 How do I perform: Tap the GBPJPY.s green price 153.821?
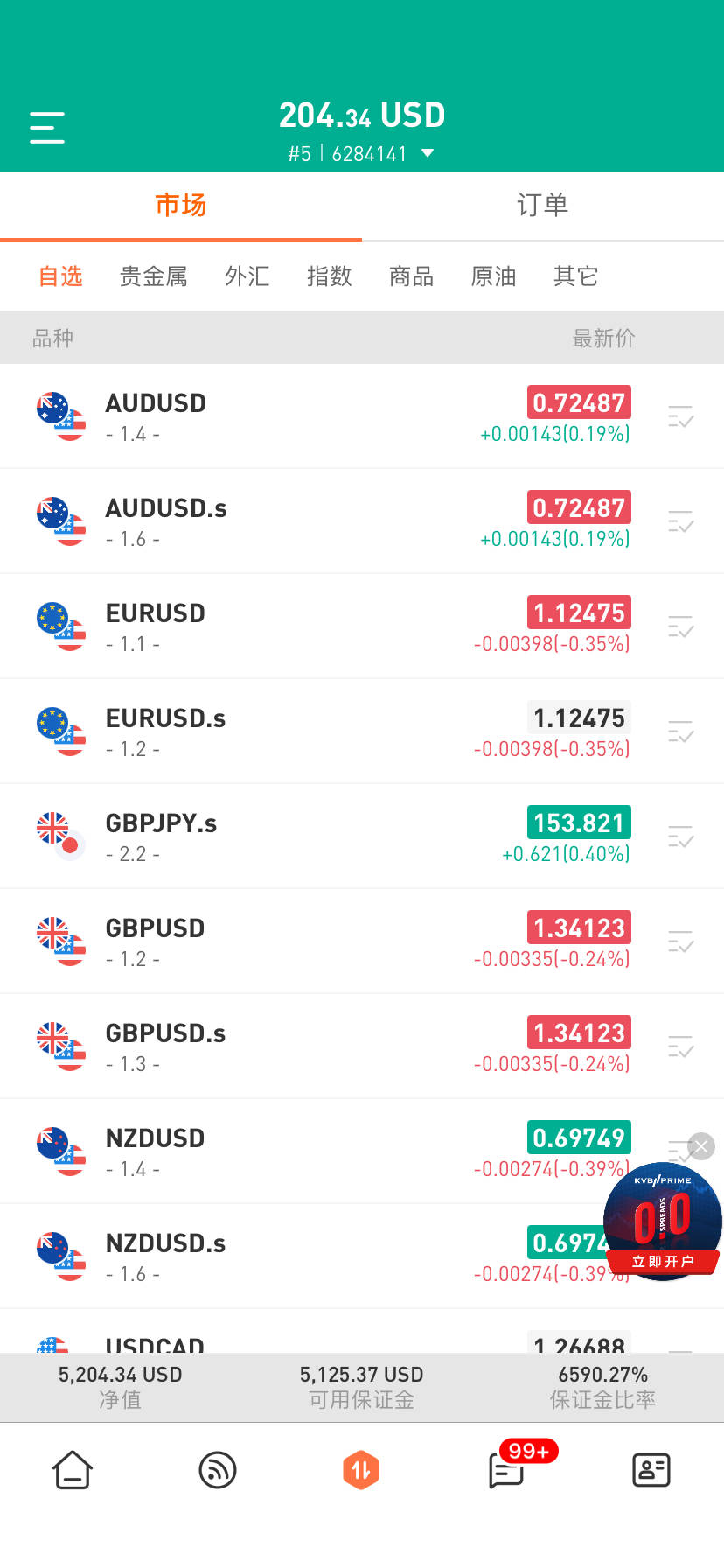579,823
